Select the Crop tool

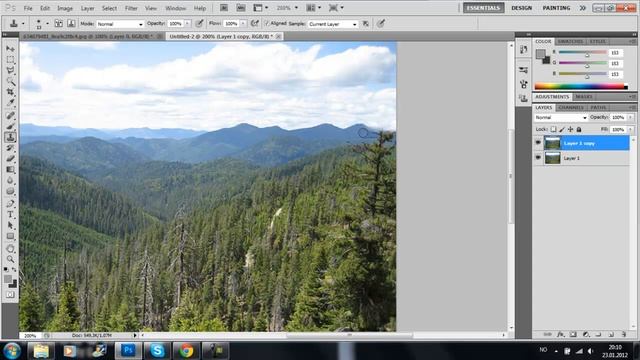tap(10, 92)
